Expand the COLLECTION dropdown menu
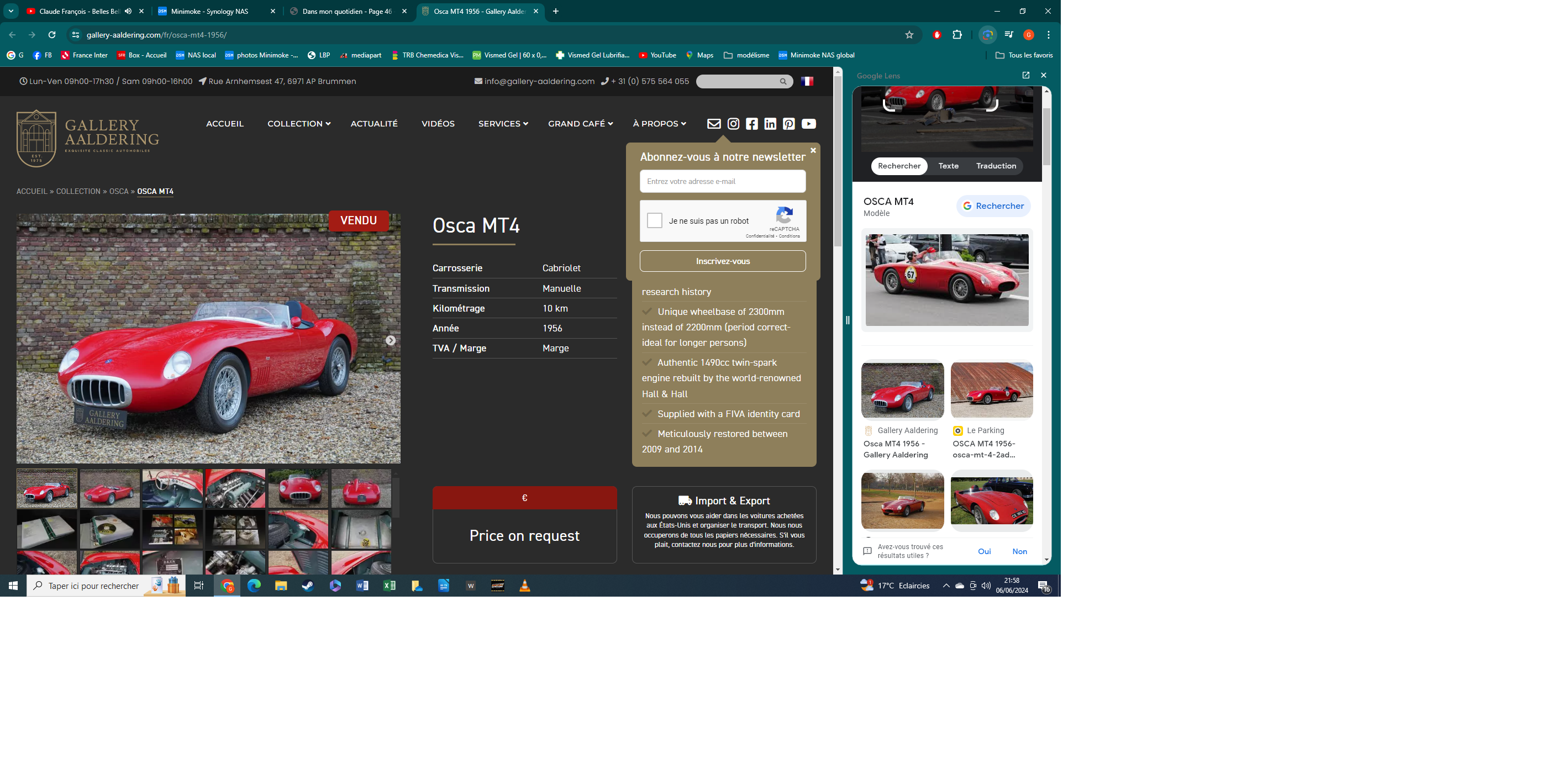 299,124
